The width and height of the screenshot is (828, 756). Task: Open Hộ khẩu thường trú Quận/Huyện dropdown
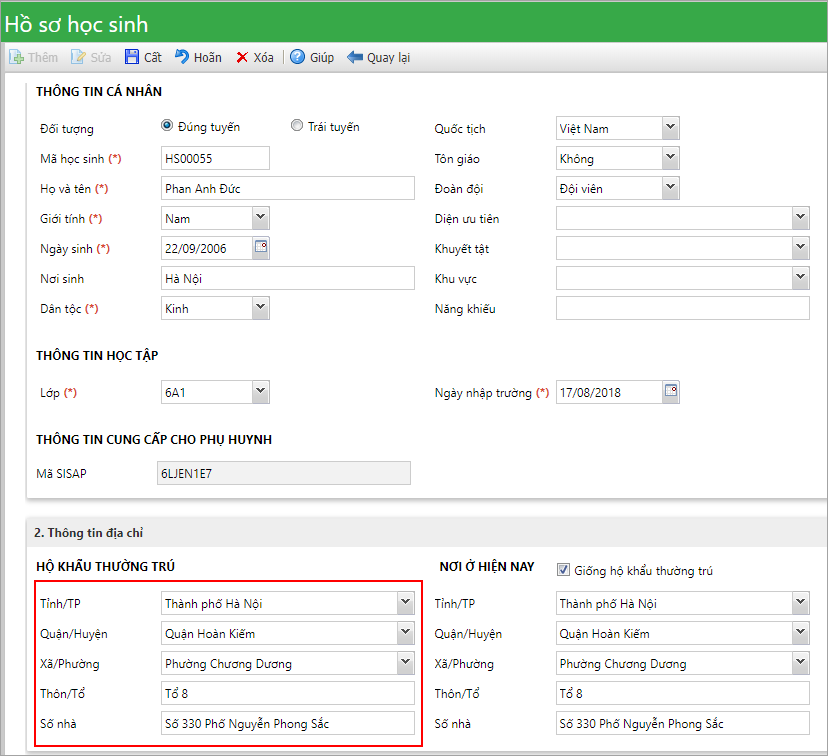pyautogui.click(x=406, y=633)
